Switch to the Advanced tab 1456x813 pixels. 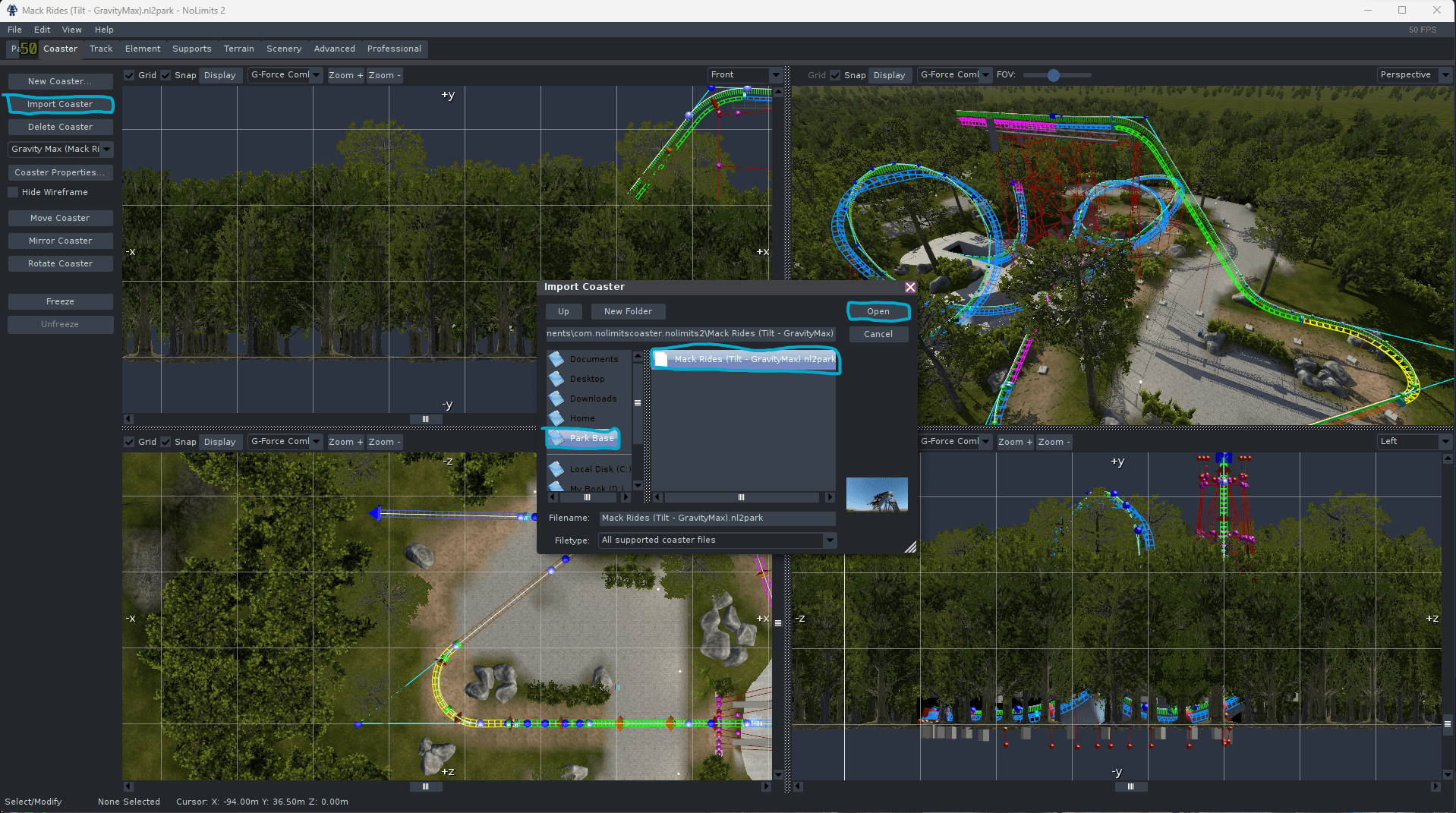335,49
